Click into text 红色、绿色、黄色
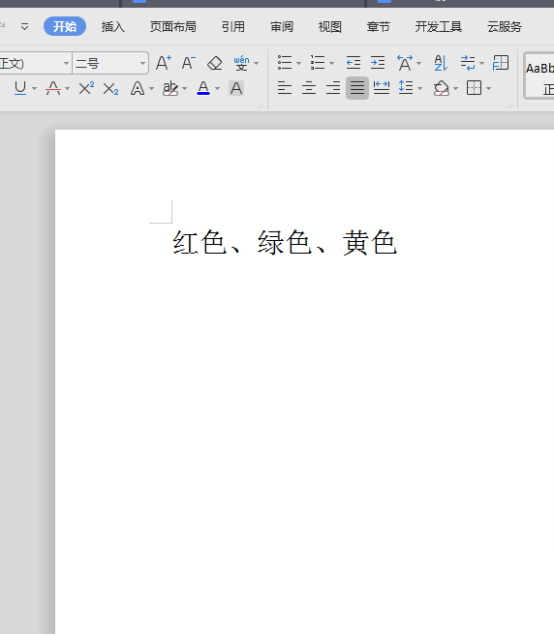The width and height of the screenshot is (554, 635). coord(285,243)
